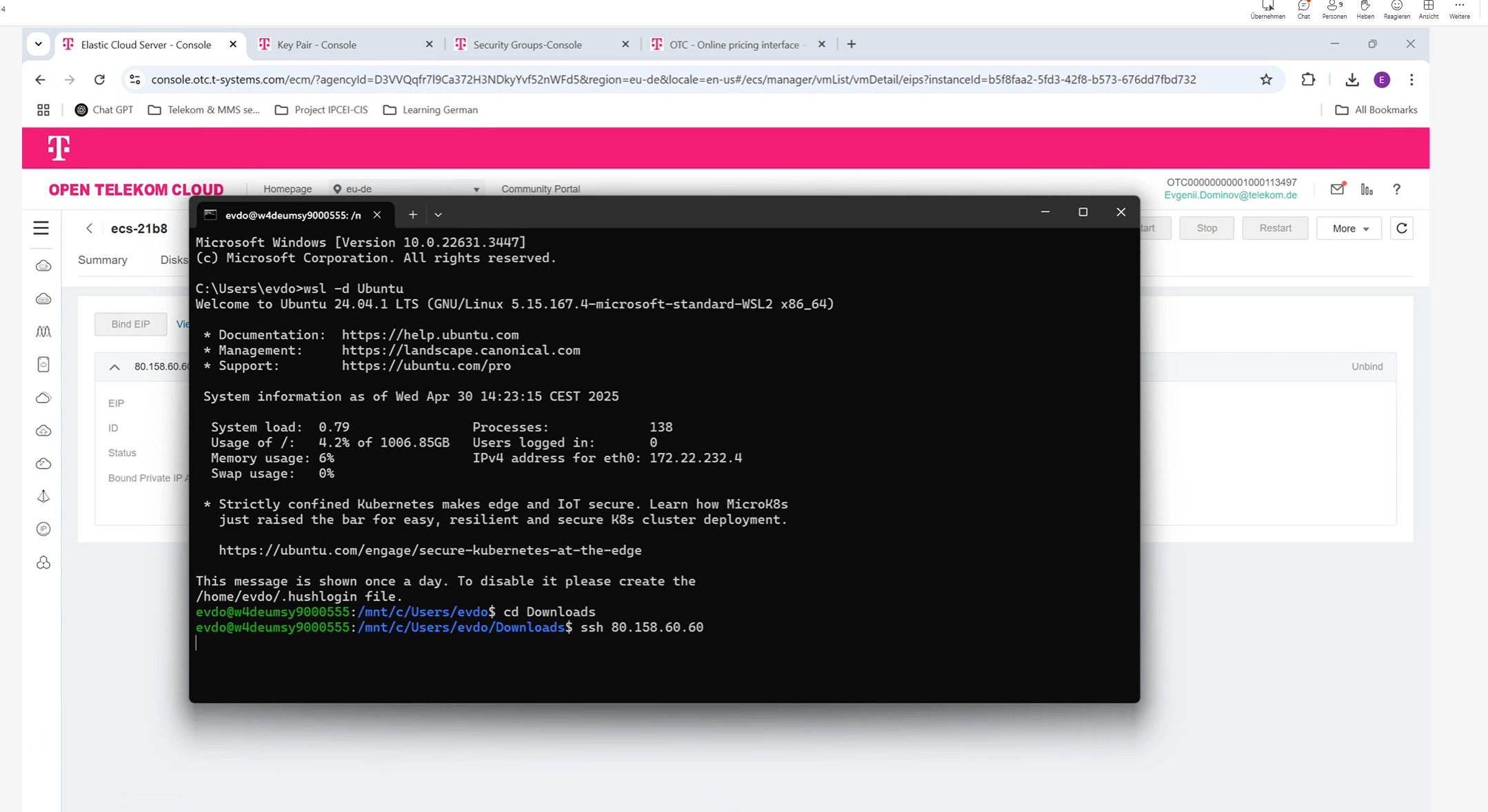This screenshot has width=1488, height=812.
Task: Open the Chrome profile avatar E
Action: [1382, 80]
